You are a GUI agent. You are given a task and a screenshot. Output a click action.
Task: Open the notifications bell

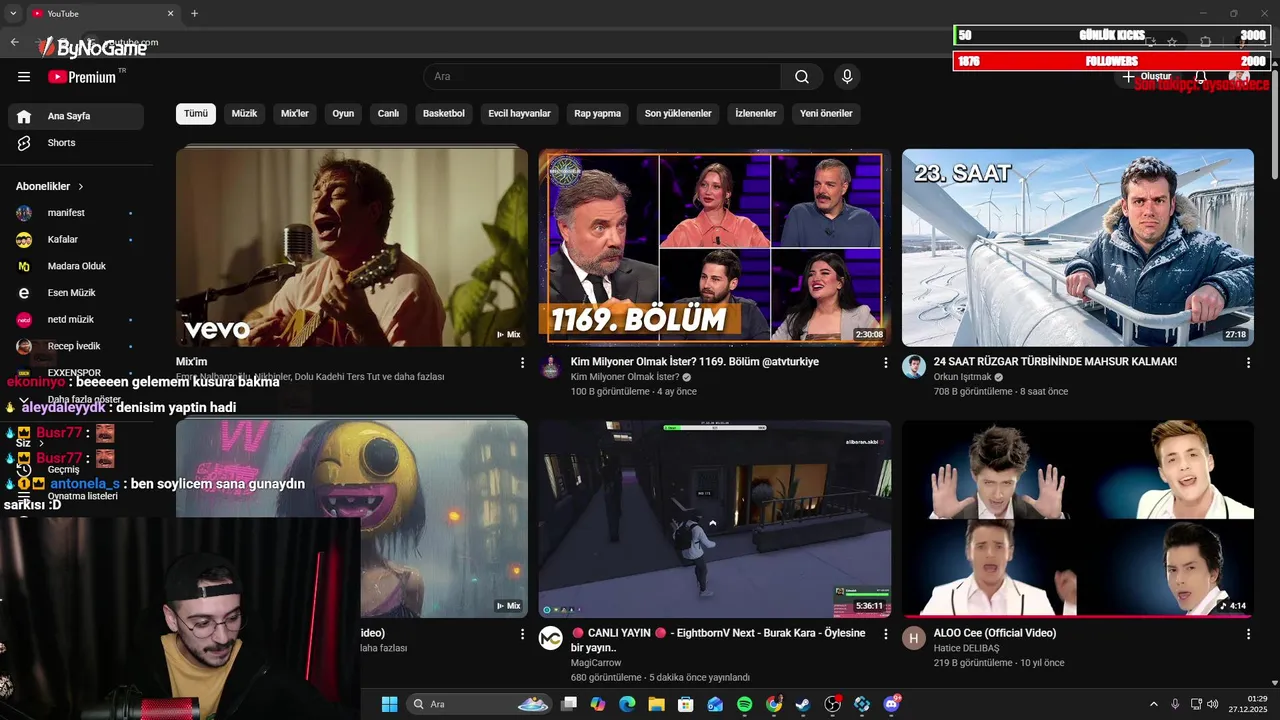click(1200, 77)
